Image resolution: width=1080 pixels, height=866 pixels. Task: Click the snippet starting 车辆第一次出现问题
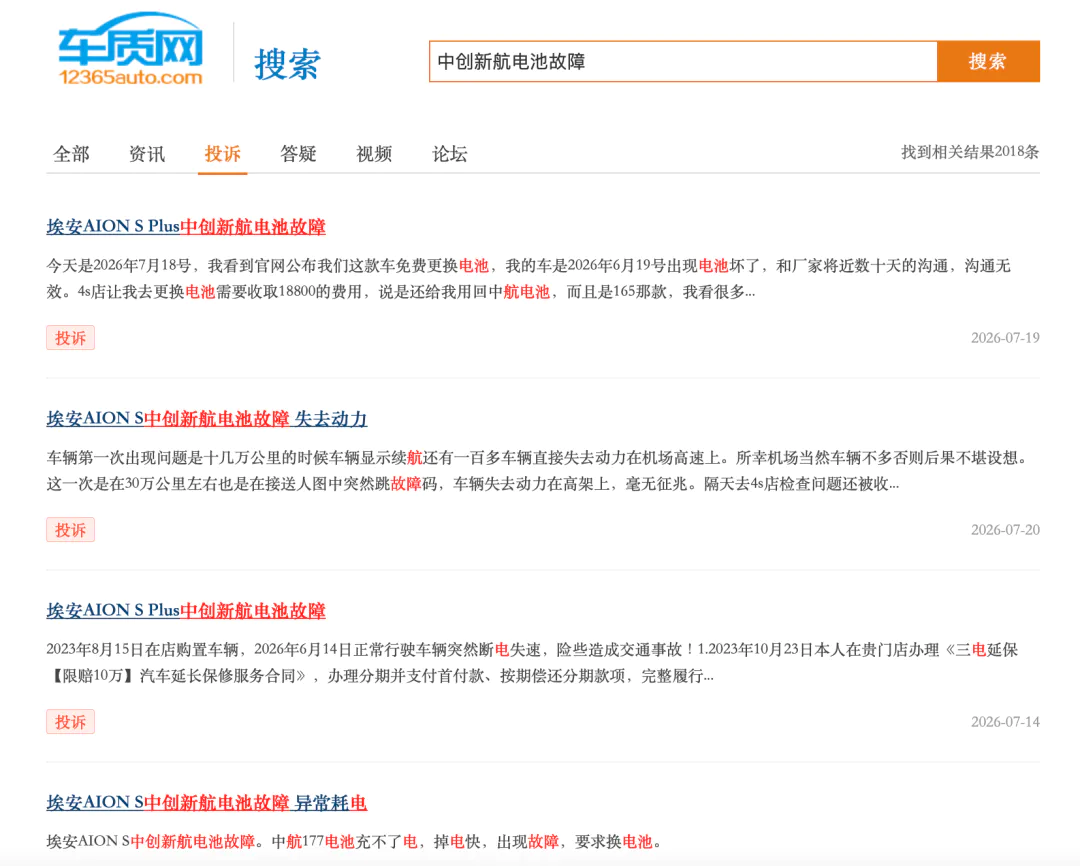point(537,471)
